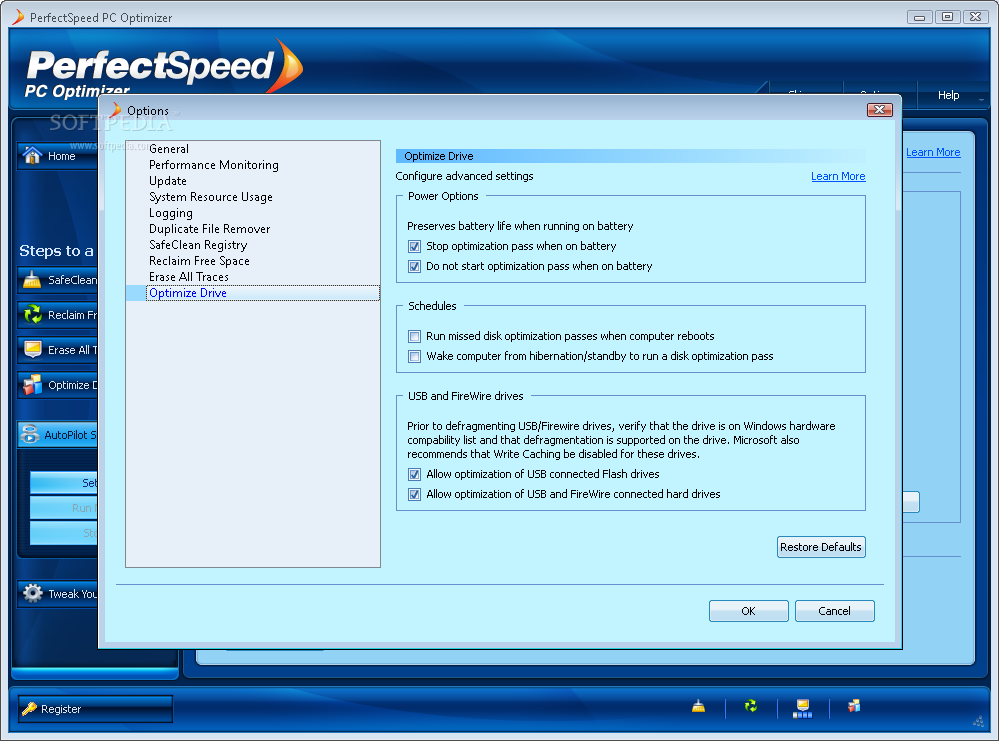This screenshot has height=741, width=999.
Task: Click Preserves battery life description text
Action: click(520, 226)
